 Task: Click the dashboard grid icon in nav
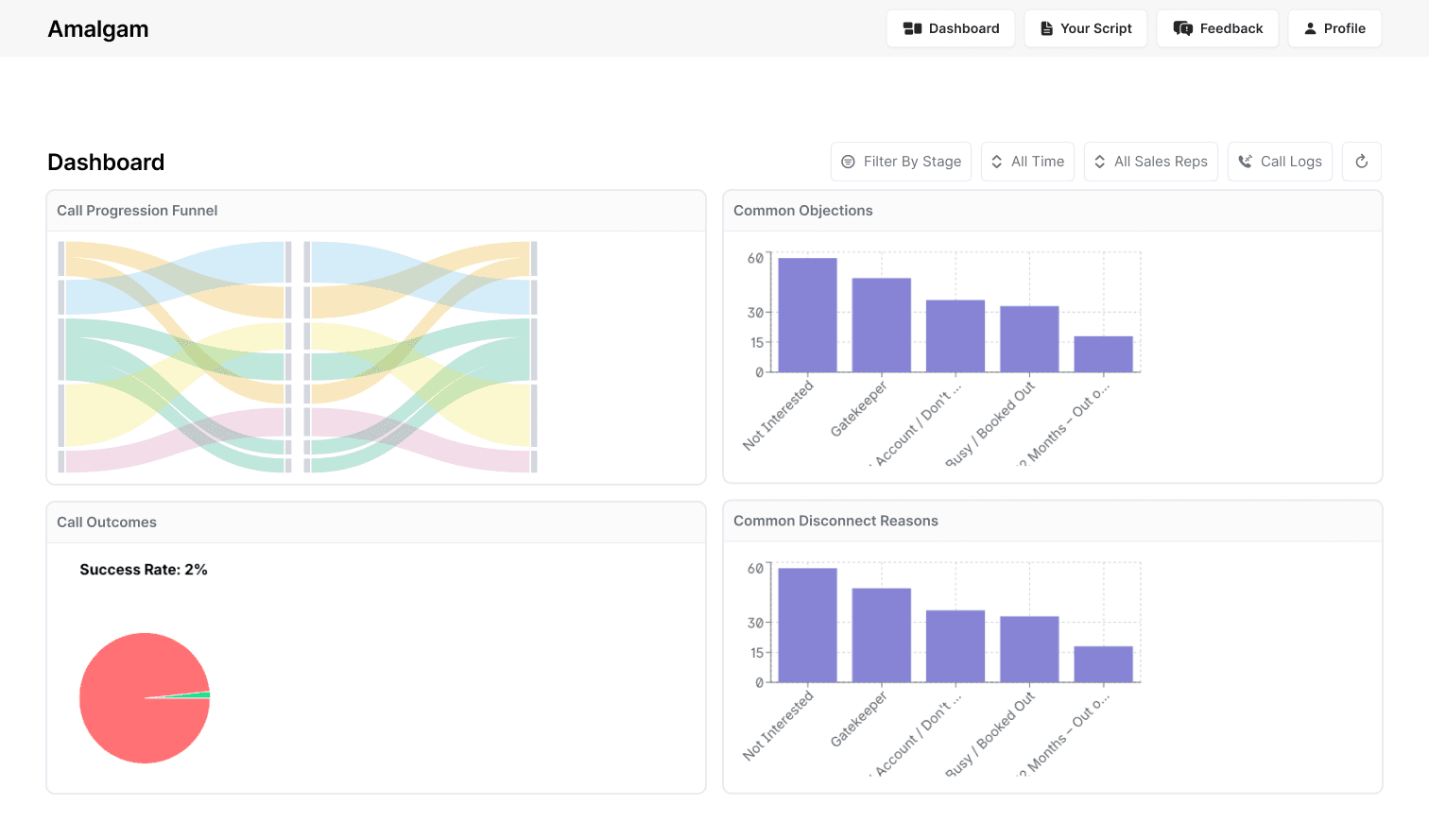coord(912,28)
